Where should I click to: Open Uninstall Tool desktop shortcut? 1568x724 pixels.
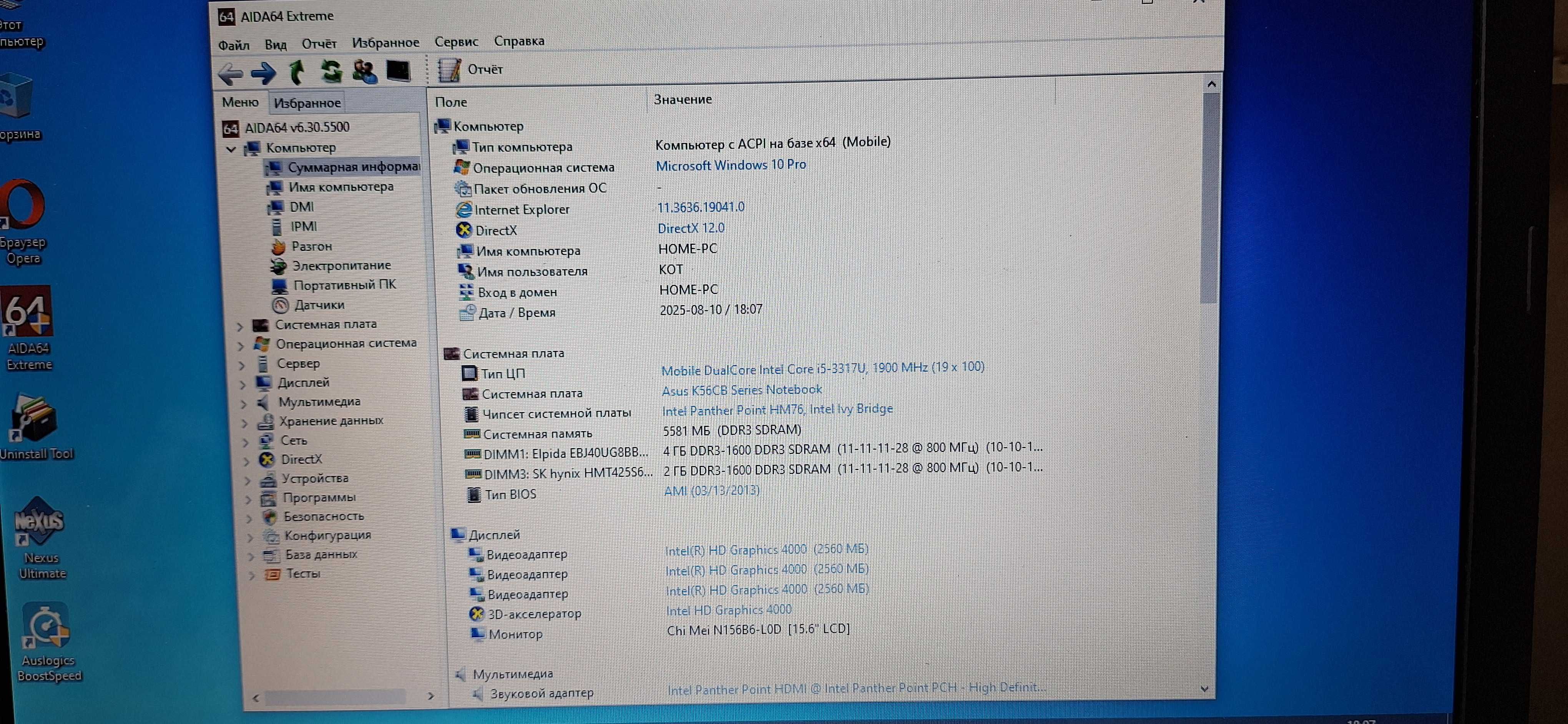click(36, 428)
